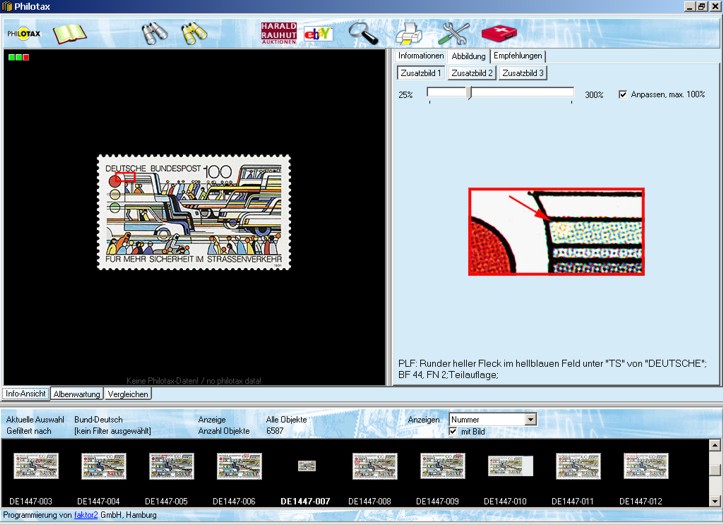Toggle the 'Anpassen, max. 100%' checkbox
723x525 pixels.
click(x=623, y=94)
